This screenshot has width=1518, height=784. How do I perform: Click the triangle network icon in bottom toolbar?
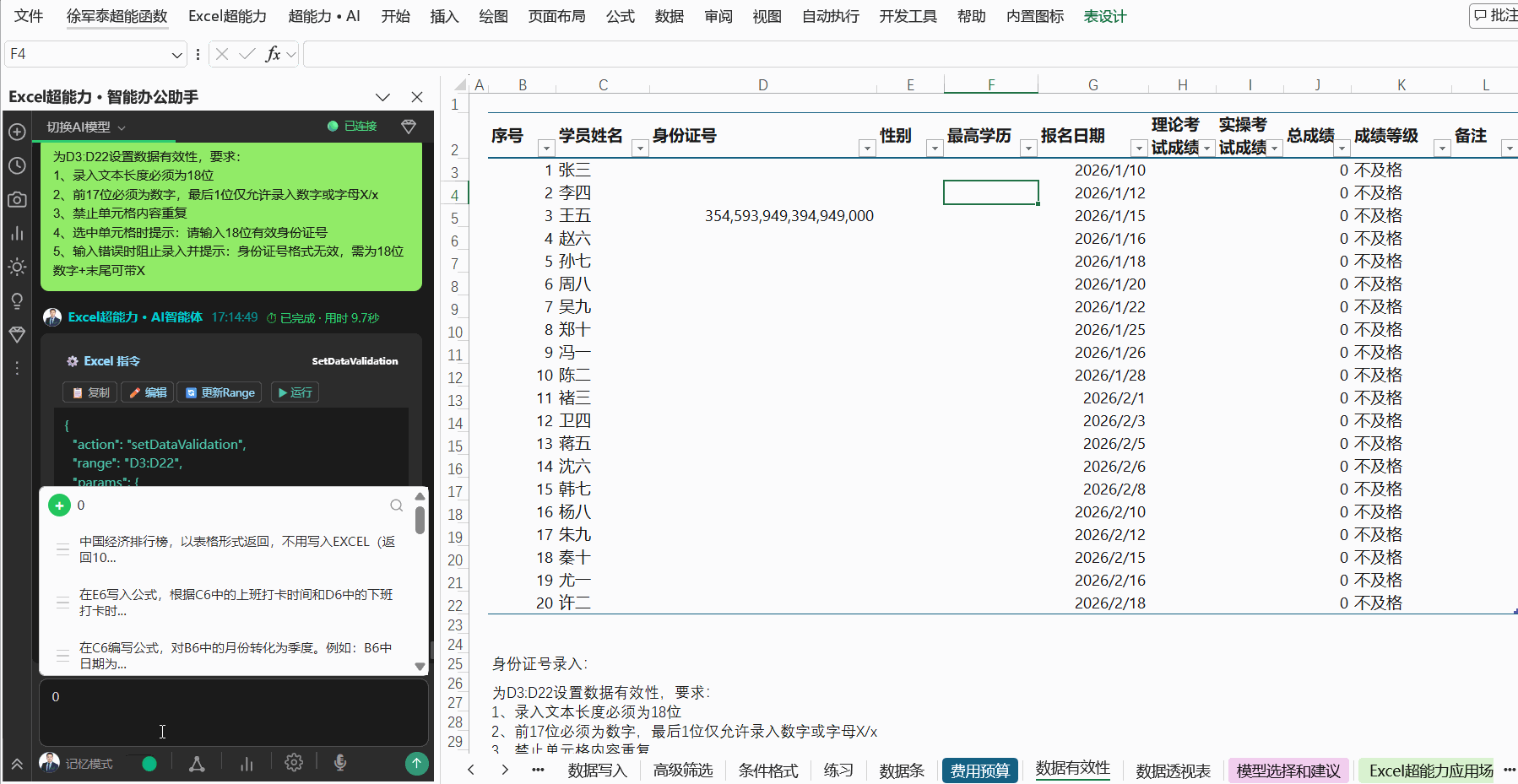(197, 763)
